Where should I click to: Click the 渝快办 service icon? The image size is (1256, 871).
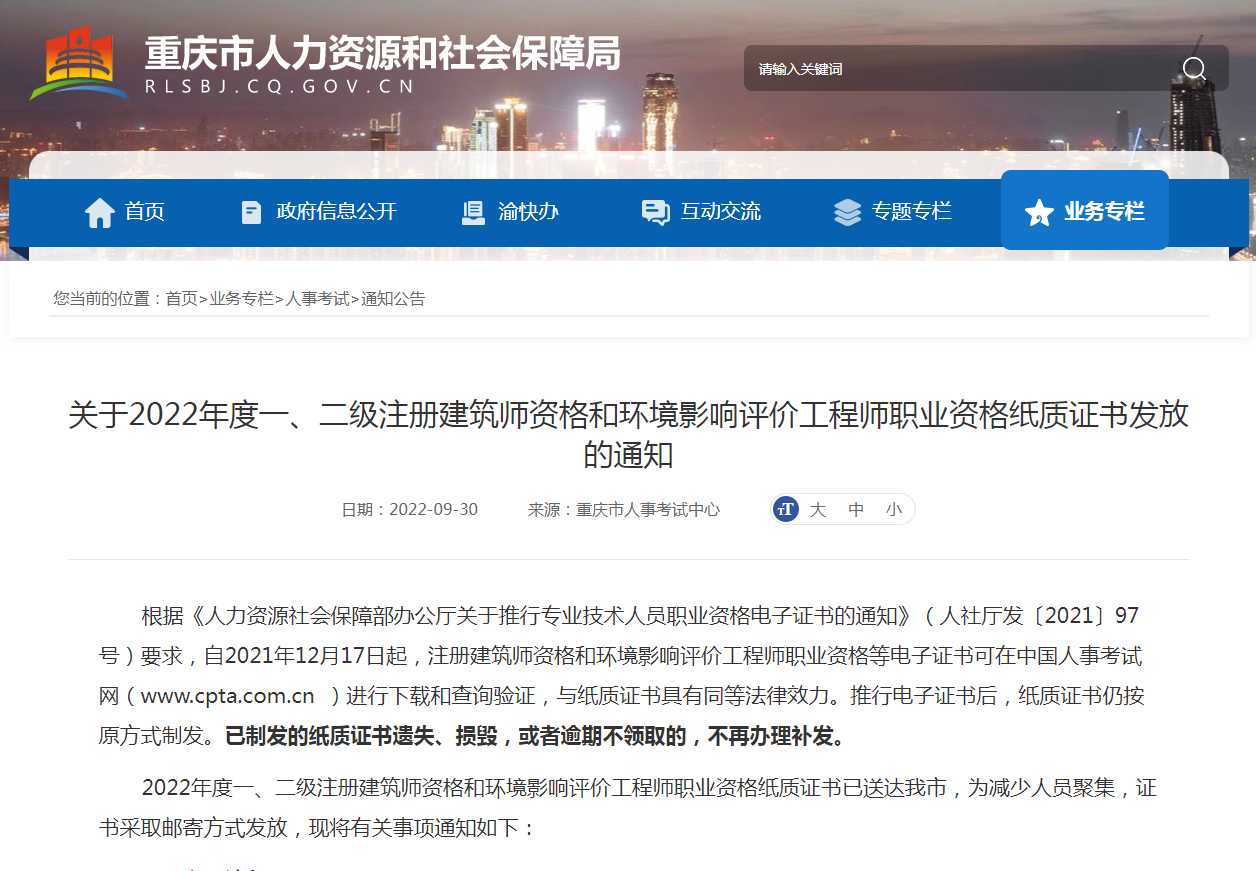tap(473, 212)
